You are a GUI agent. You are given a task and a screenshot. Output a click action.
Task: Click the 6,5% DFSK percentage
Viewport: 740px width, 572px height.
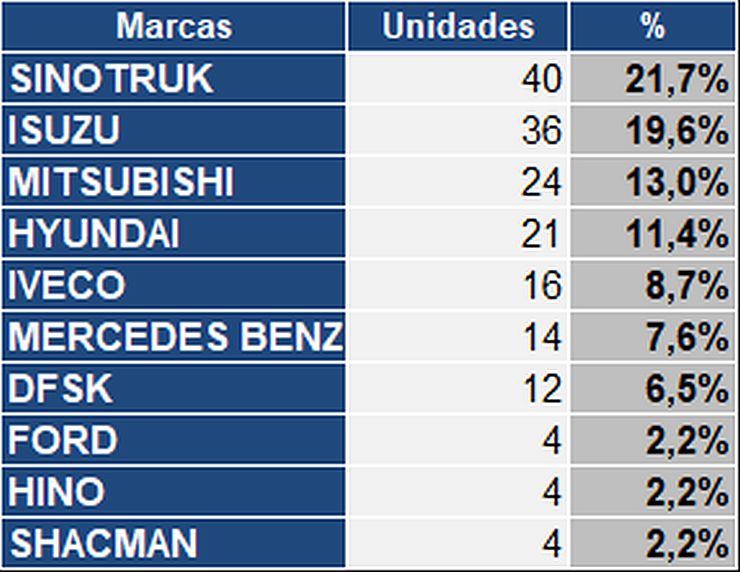click(x=684, y=389)
